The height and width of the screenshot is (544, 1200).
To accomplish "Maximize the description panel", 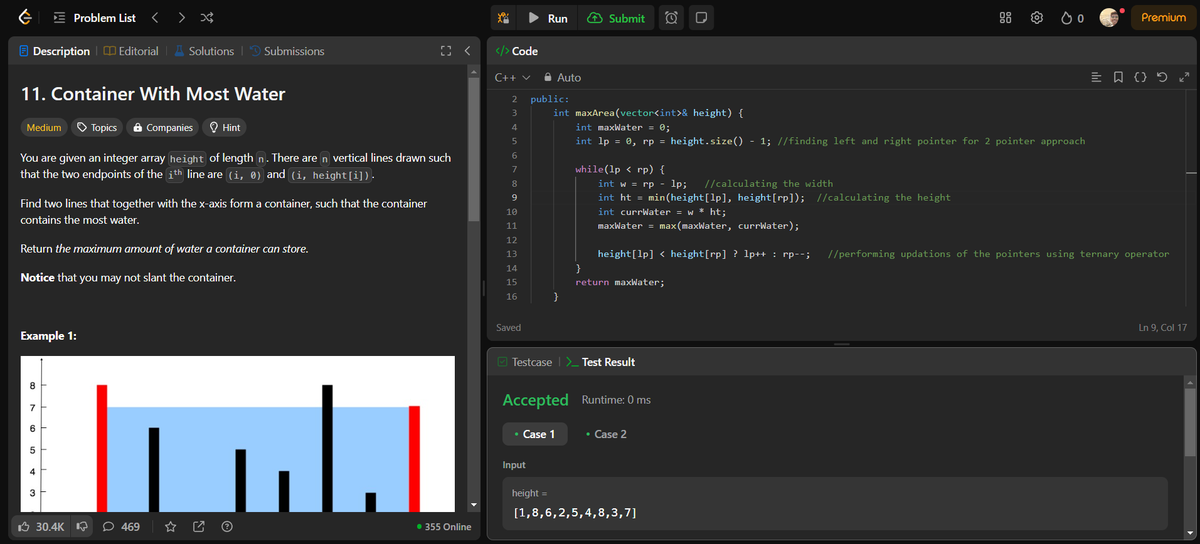I will tap(445, 51).
